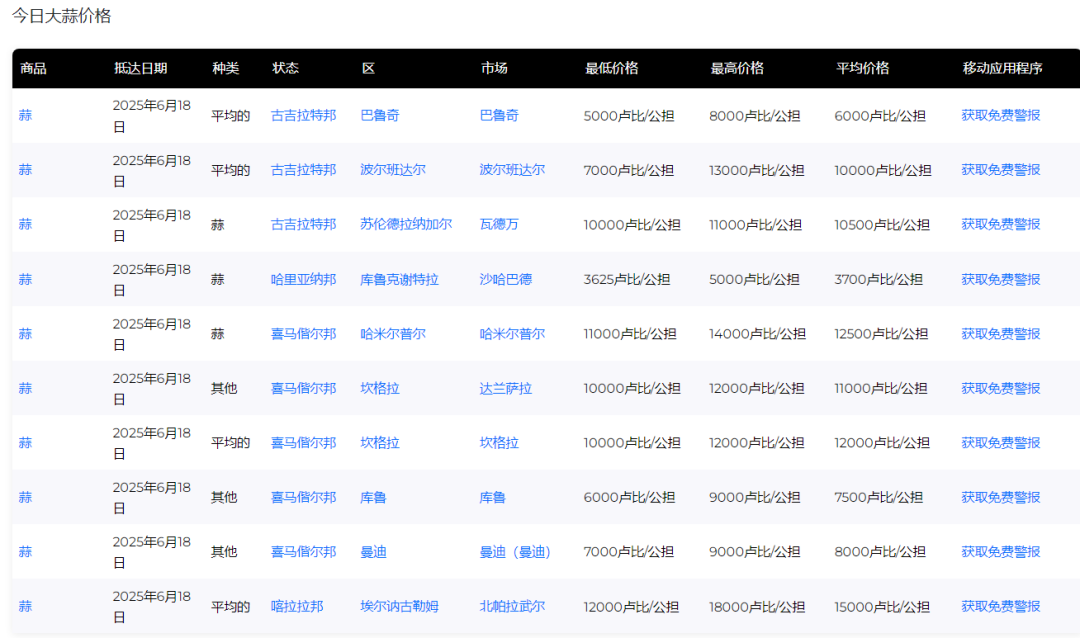Click the 3700卢比/公担 average price cell
Image resolution: width=1080 pixels, height=638 pixels.
(878, 280)
